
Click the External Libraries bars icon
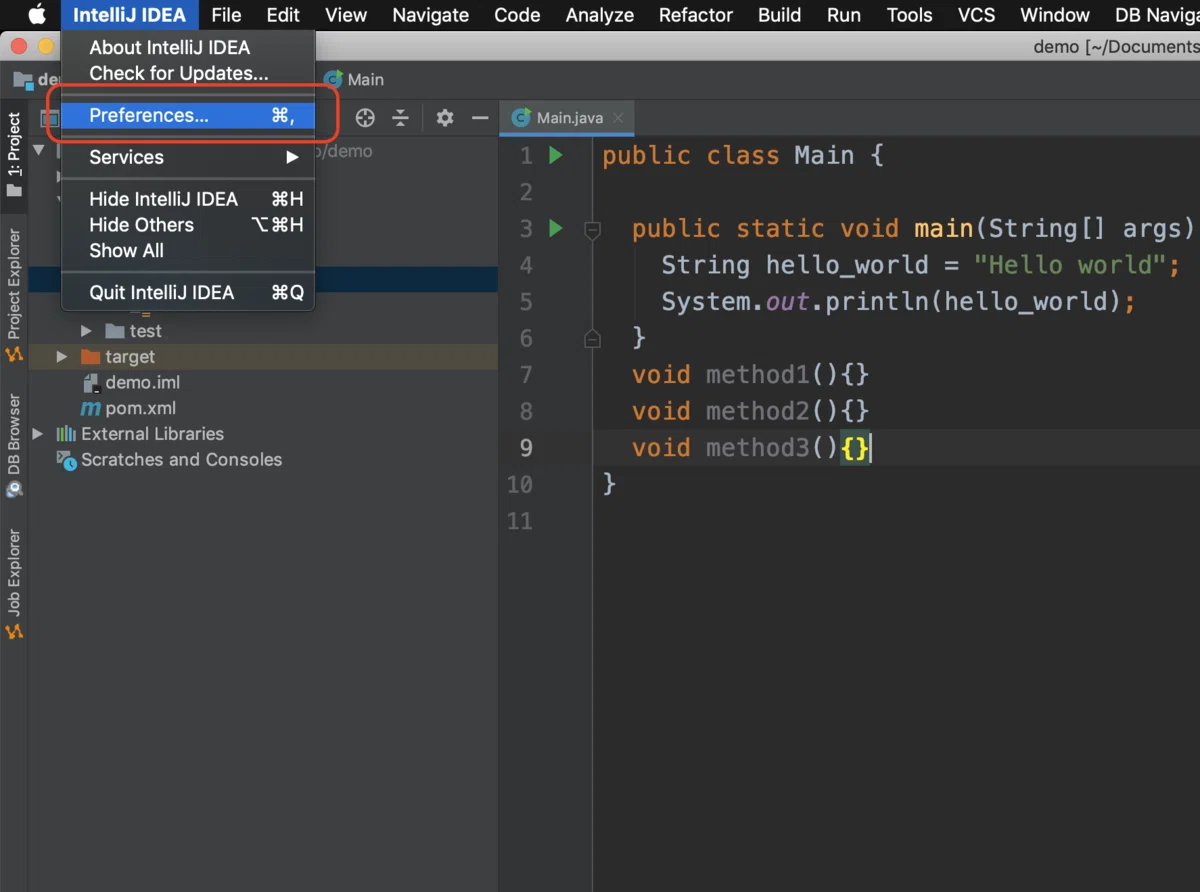point(66,434)
